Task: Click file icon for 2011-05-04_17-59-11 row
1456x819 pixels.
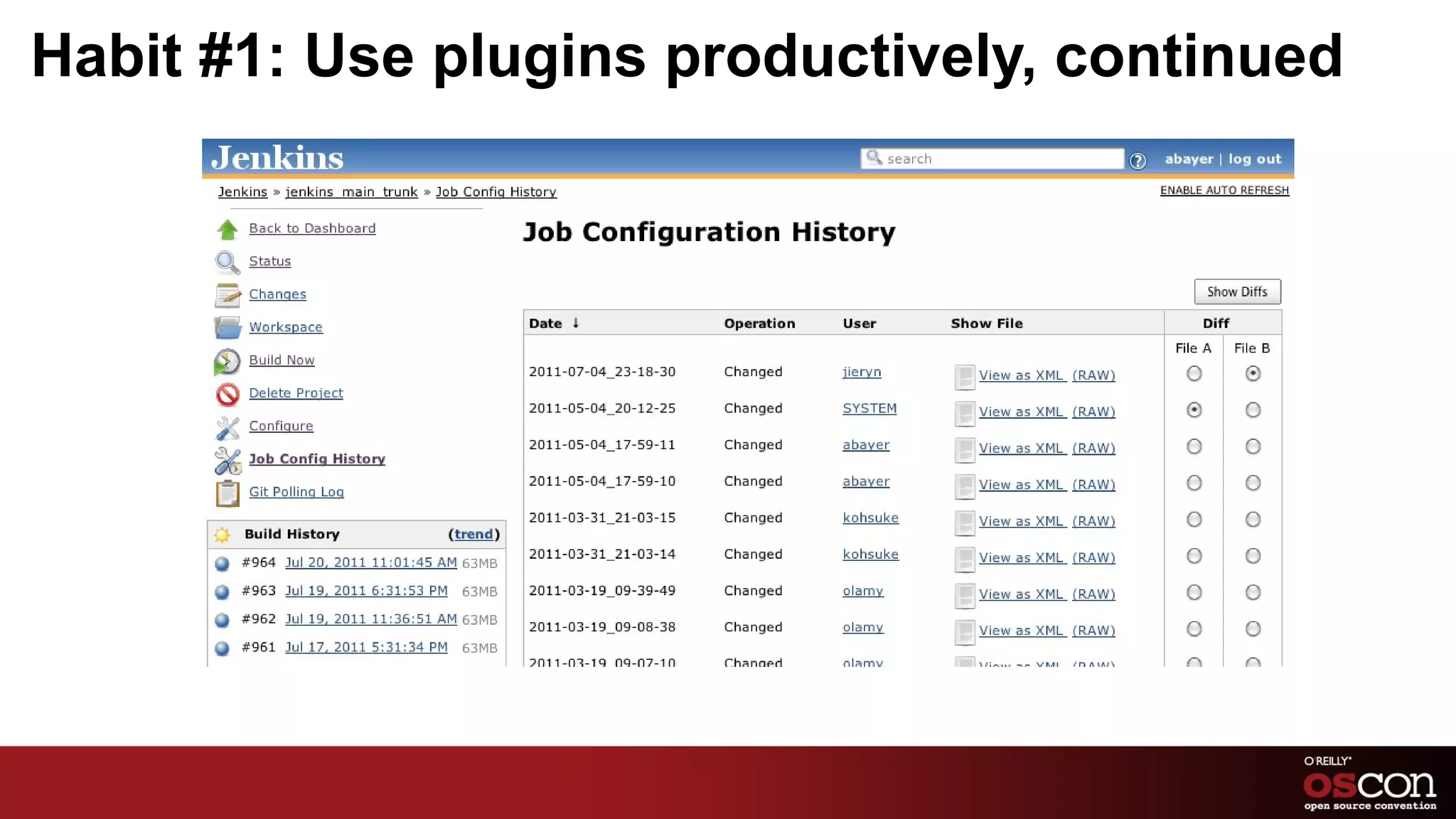Action: 965,450
